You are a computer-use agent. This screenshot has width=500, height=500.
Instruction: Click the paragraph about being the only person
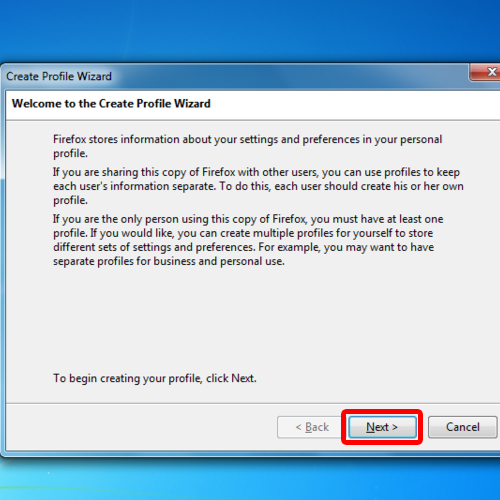tap(248, 240)
